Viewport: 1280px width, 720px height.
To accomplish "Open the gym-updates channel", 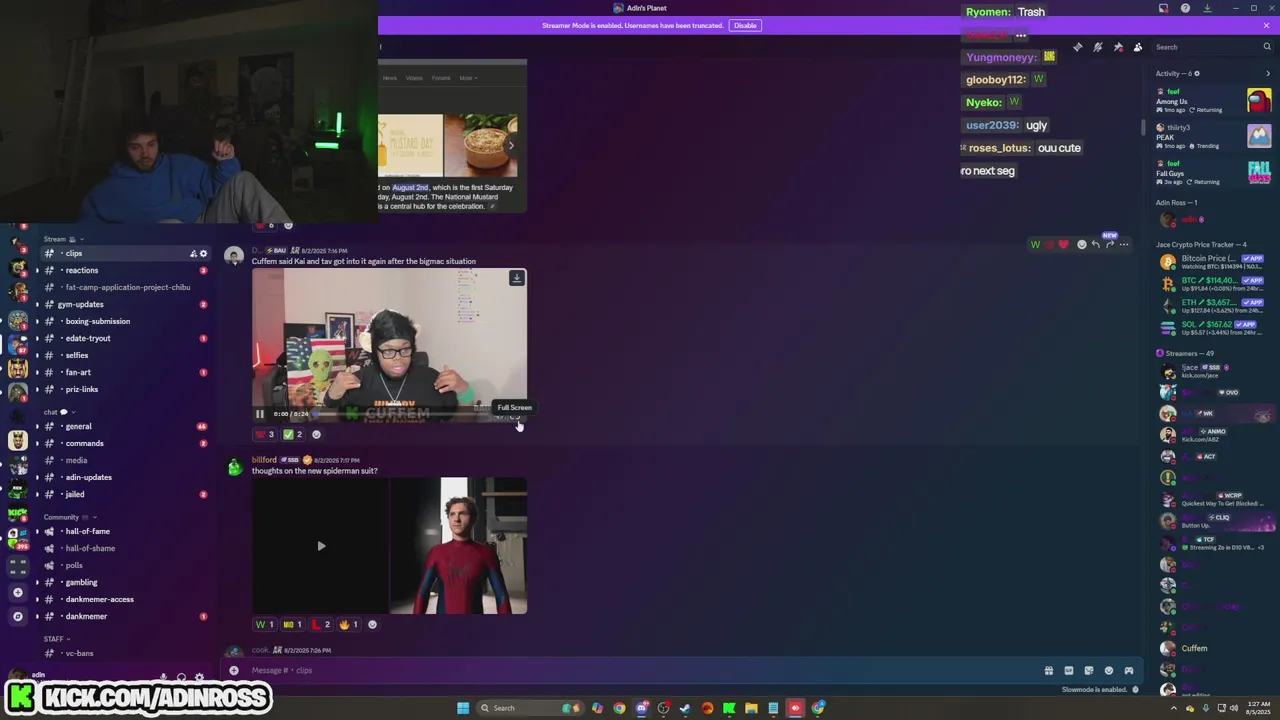I will point(125,304).
